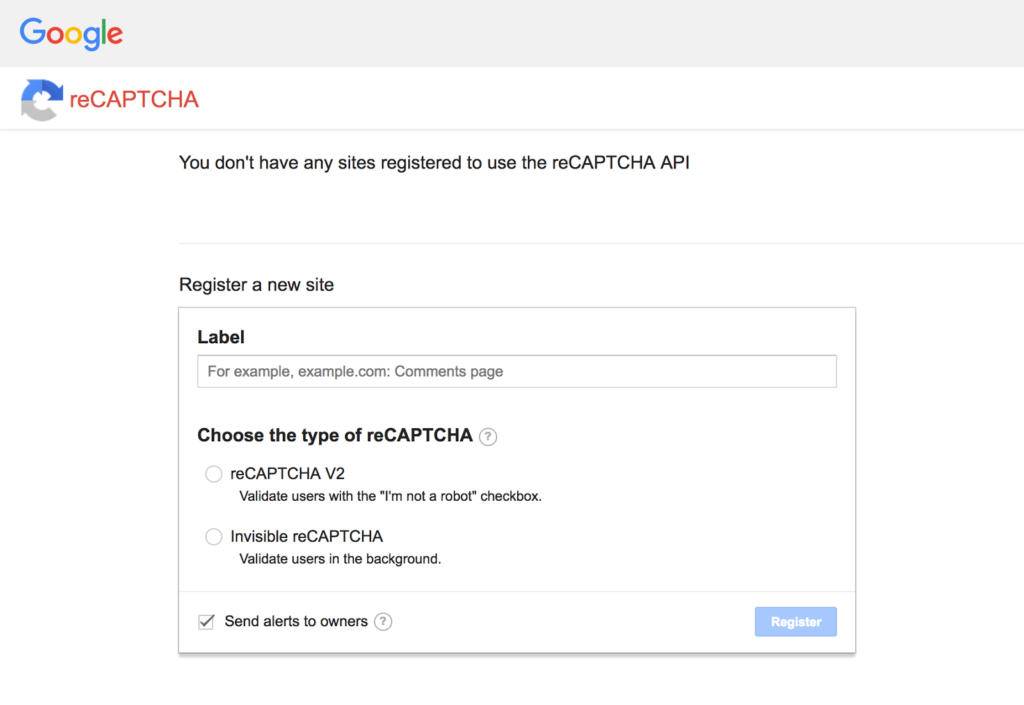The height and width of the screenshot is (705, 1024).
Task: Click the 'You don't have any sites registered' message
Action: (434, 163)
